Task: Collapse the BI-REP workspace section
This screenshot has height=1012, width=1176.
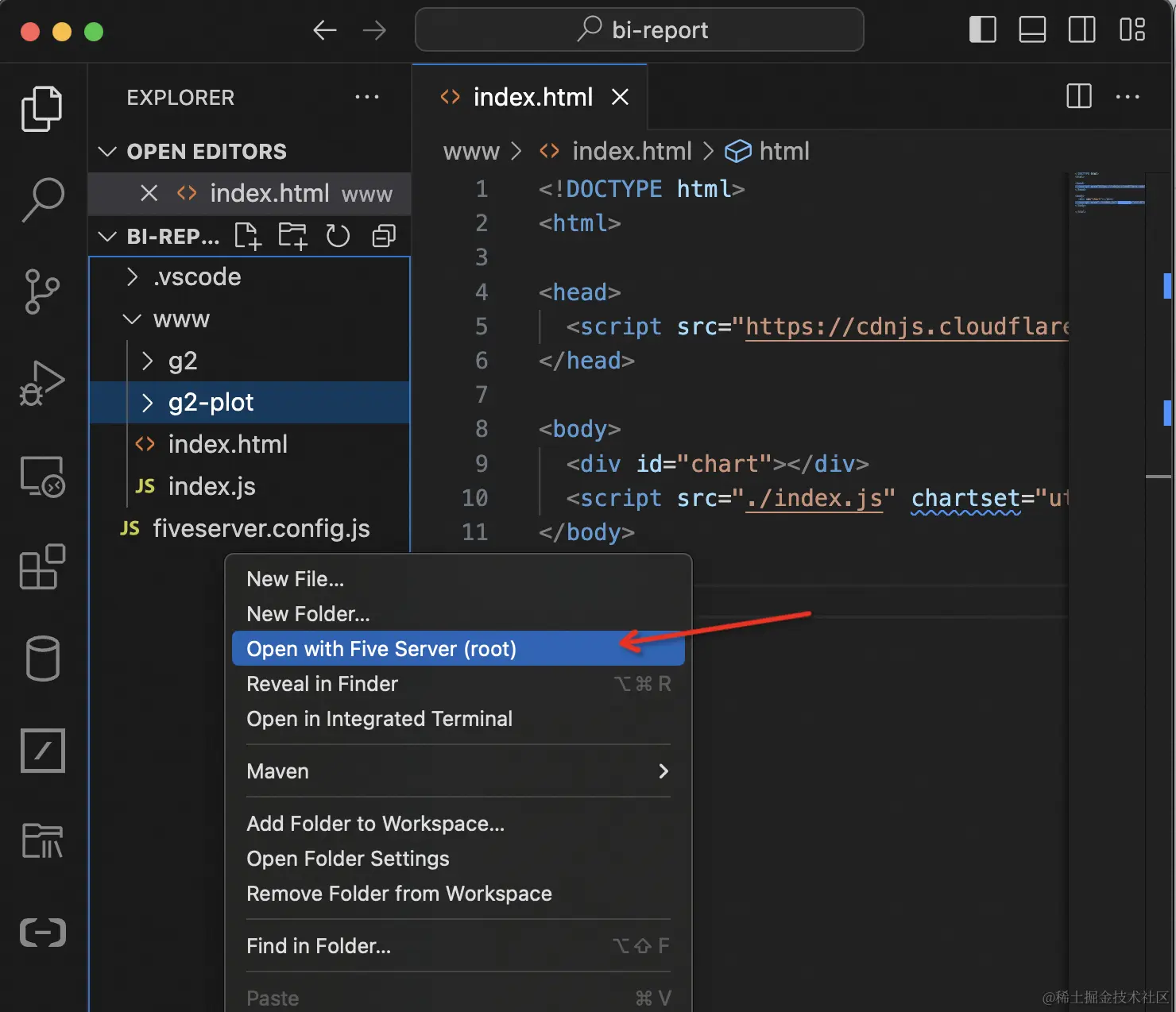Action: coord(107,236)
